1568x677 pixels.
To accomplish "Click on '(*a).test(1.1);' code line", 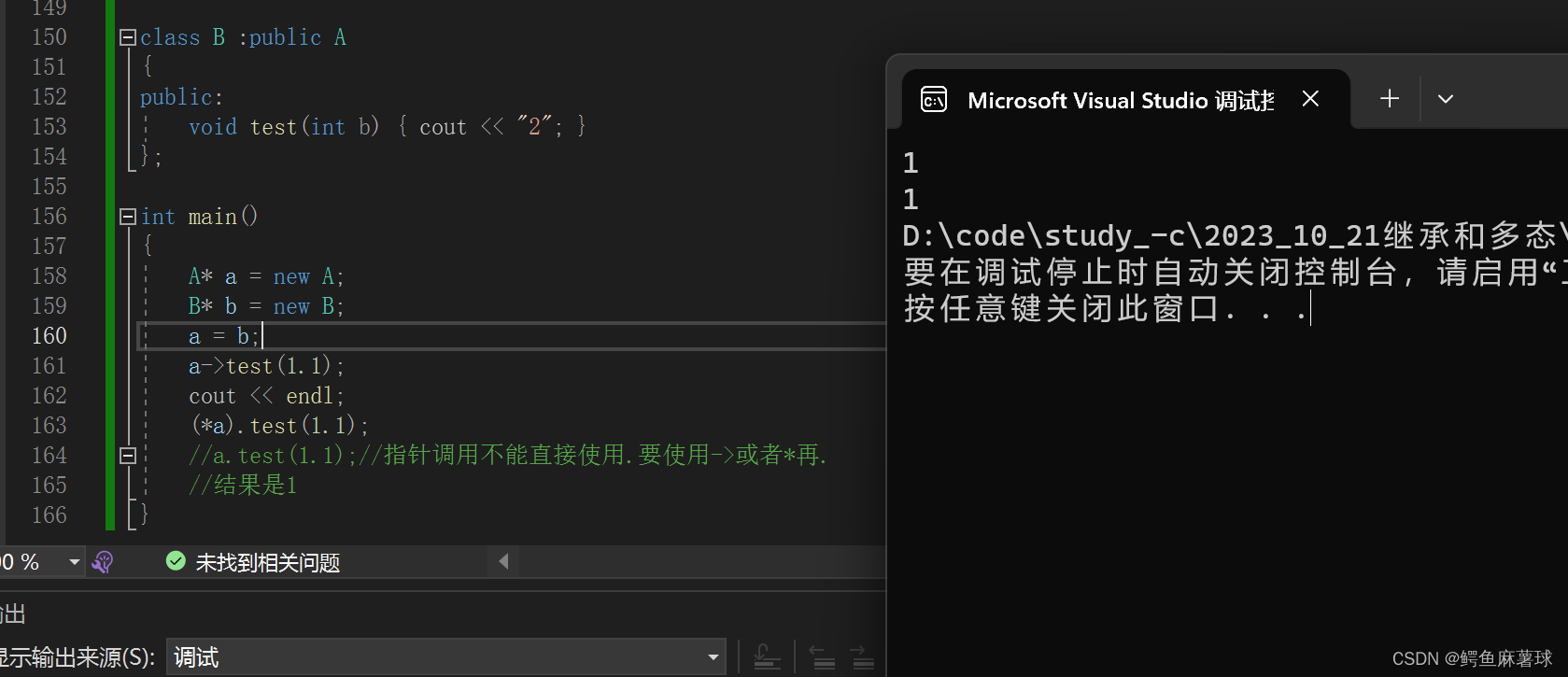I will [x=279, y=426].
